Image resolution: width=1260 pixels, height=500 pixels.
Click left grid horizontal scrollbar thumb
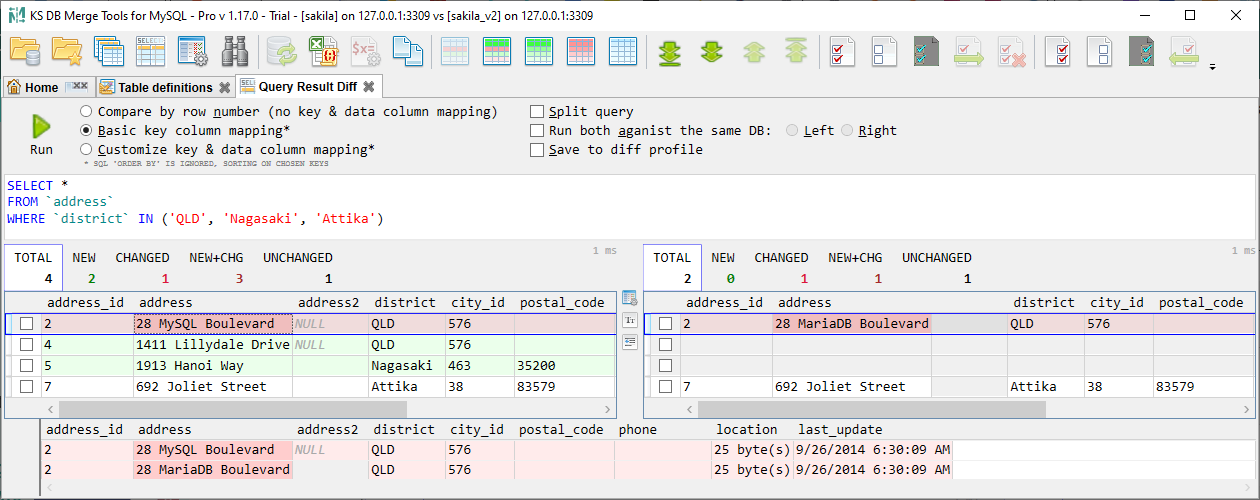click(233, 409)
